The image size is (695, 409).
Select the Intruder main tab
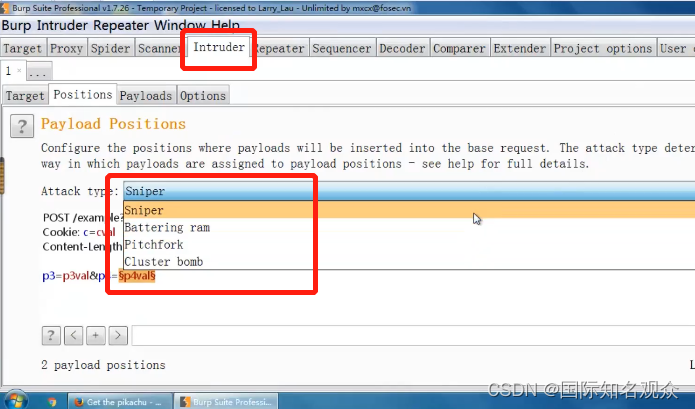(x=219, y=47)
